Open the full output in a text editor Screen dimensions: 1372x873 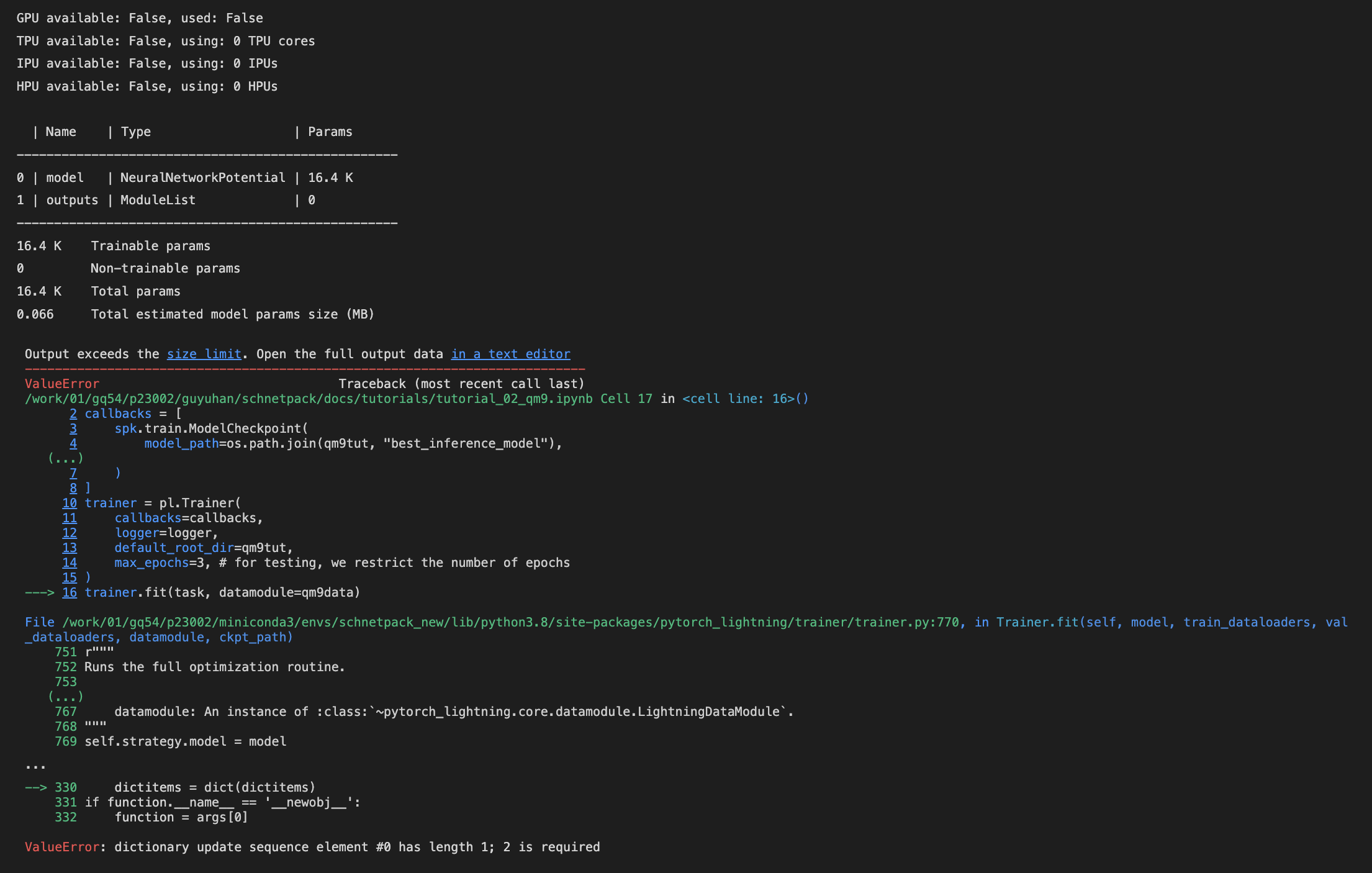[x=509, y=353]
